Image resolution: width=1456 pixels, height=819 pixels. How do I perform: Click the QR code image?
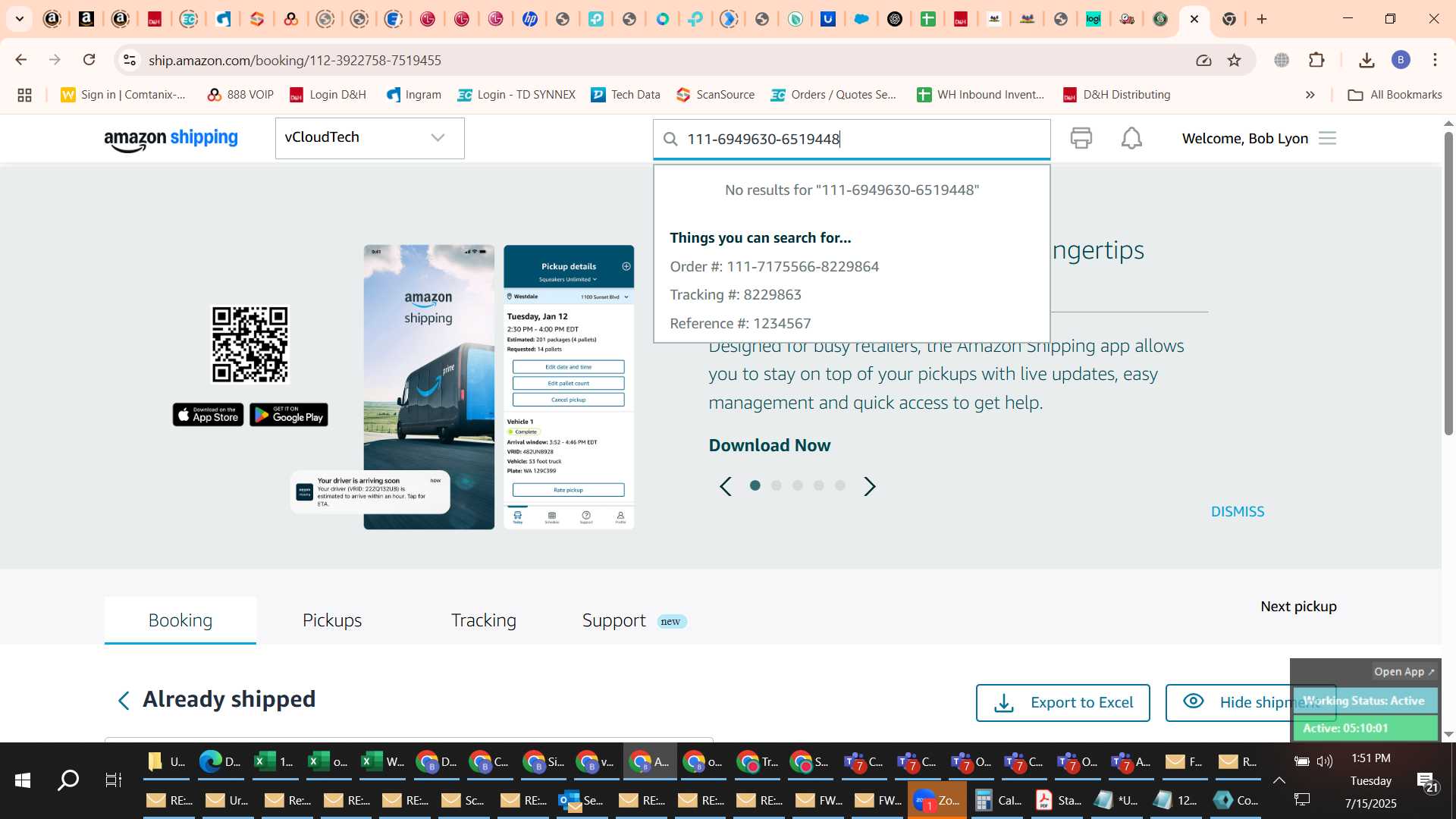tap(250, 344)
